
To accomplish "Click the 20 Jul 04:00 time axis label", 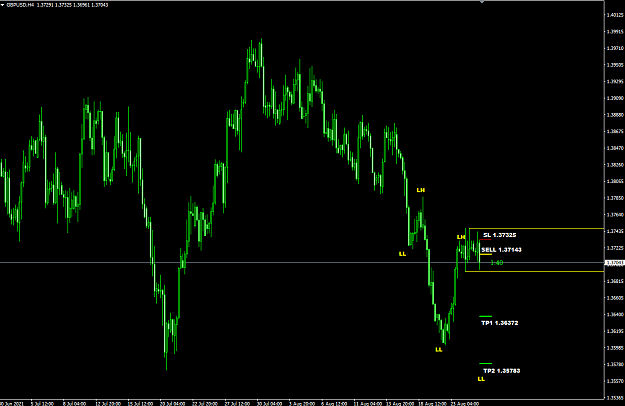I will click(x=173, y=404).
